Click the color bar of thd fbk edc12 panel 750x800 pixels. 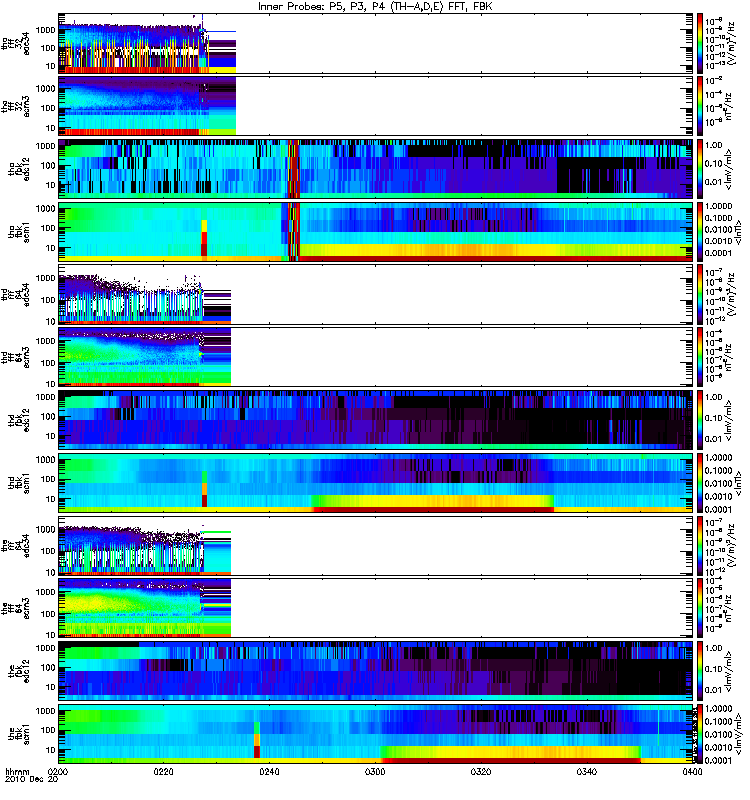(699, 420)
